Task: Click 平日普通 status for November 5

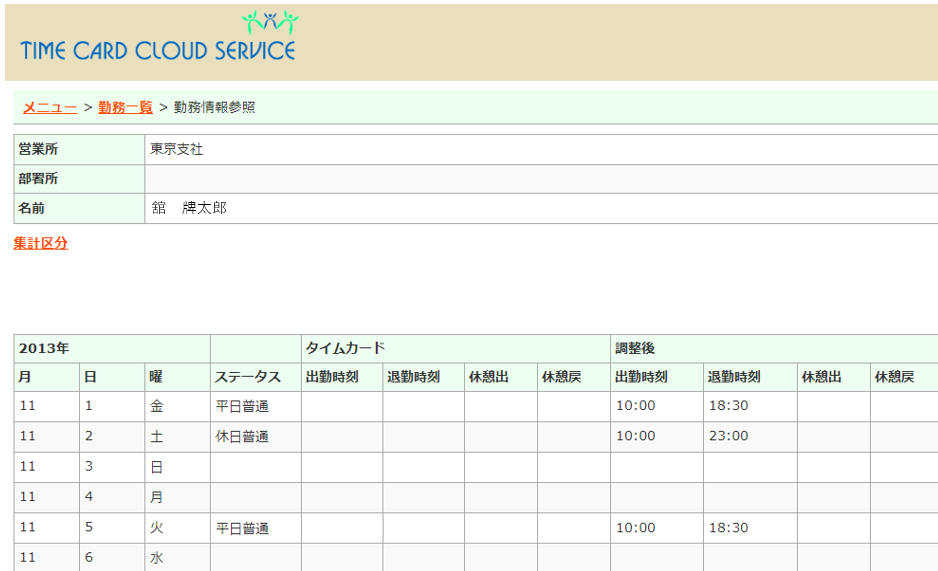Action: click(x=242, y=529)
